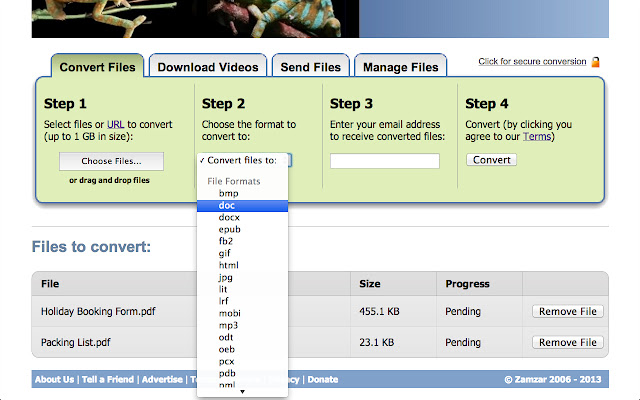This screenshot has height=400, width=640.
Task: Remove the Holiday Booking Form.pdf file
Action: pos(567,311)
